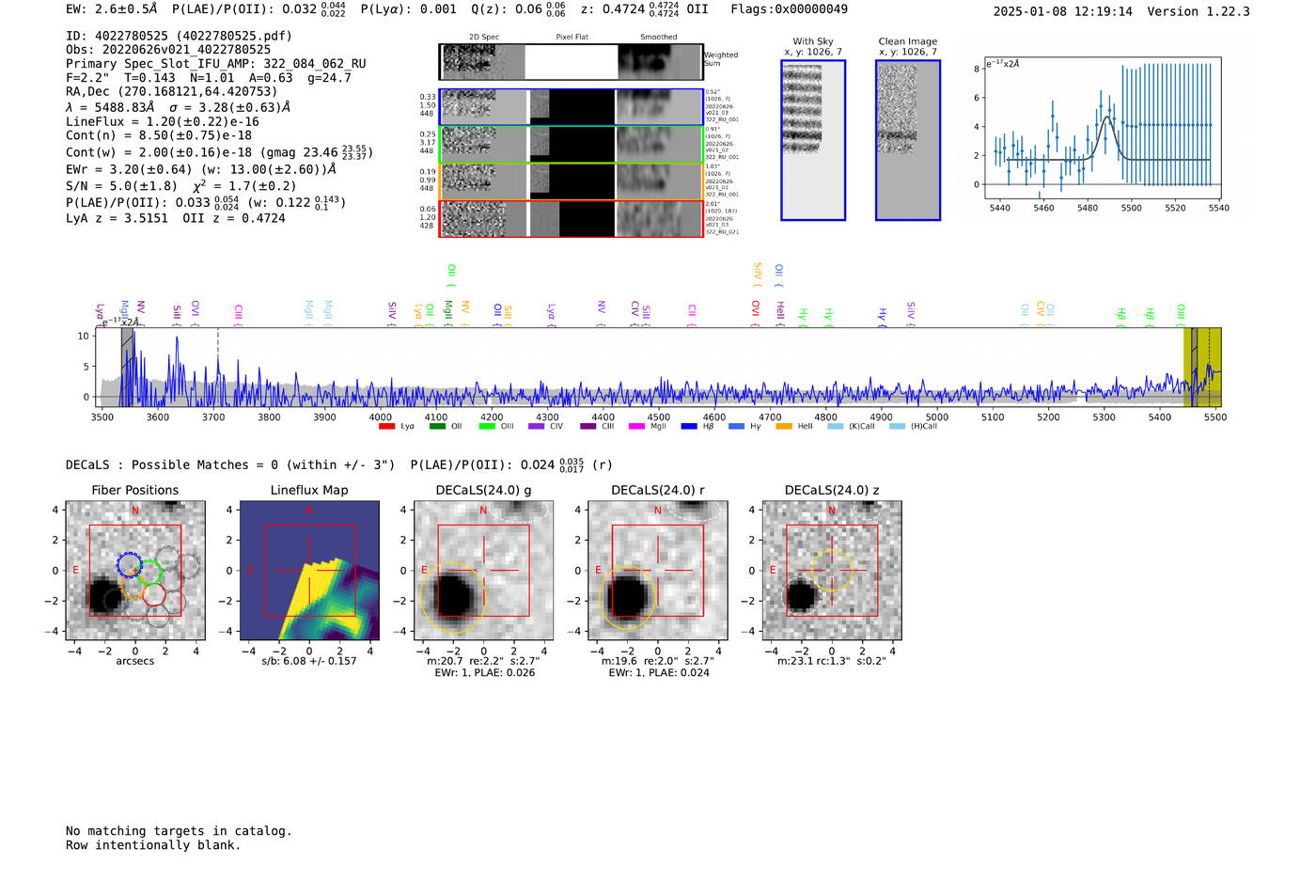Image resolution: width=1316 pixels, height=896 pixels.
Task: Click the s/b: 6.08 +/- 0.157 caption
Action: [309, 661]
